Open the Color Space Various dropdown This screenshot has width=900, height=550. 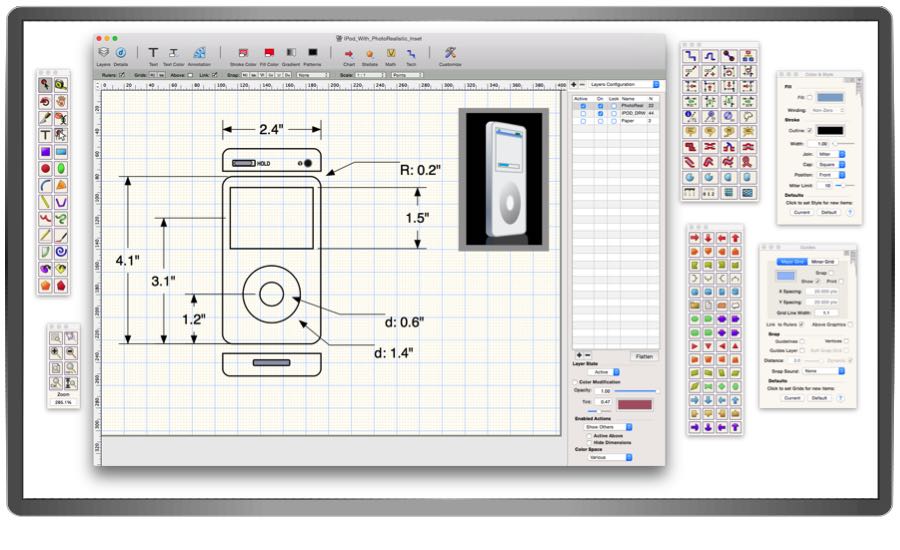(608, 457)
